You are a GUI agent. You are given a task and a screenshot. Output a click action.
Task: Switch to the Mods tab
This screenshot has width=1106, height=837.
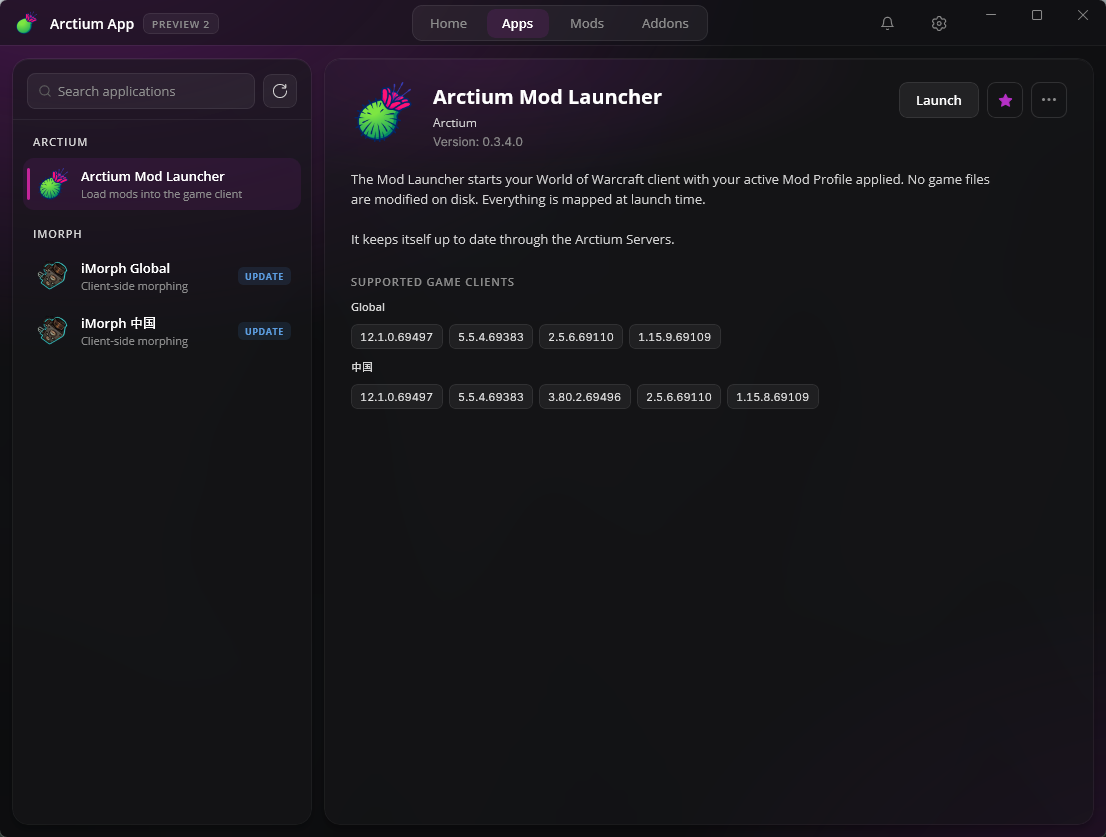point(587,23)
